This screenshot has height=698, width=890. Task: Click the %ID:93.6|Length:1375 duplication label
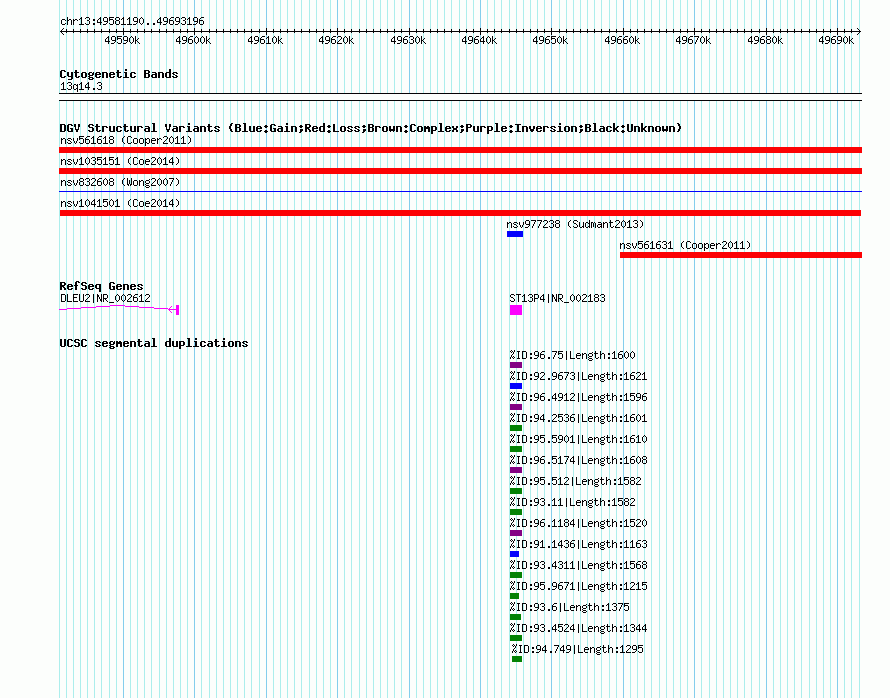(569, 607)
